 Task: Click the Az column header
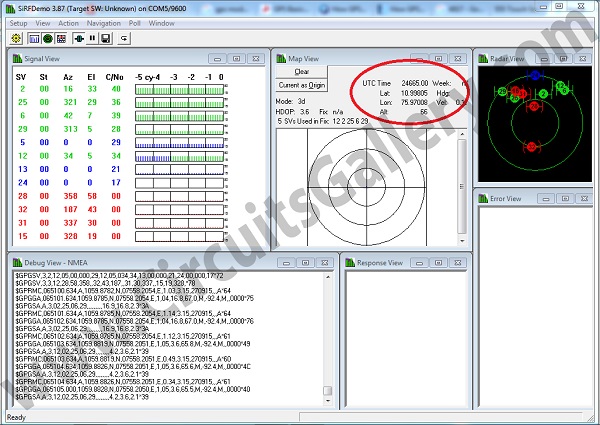(68, 77)
